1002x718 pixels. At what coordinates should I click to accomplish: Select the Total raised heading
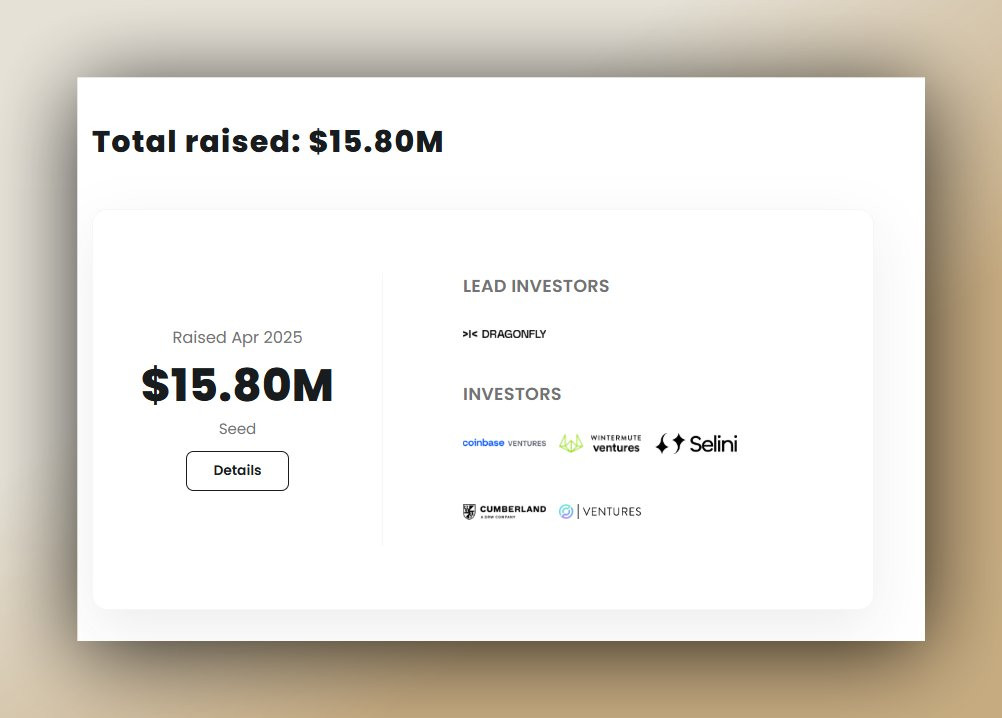[268, 142]
